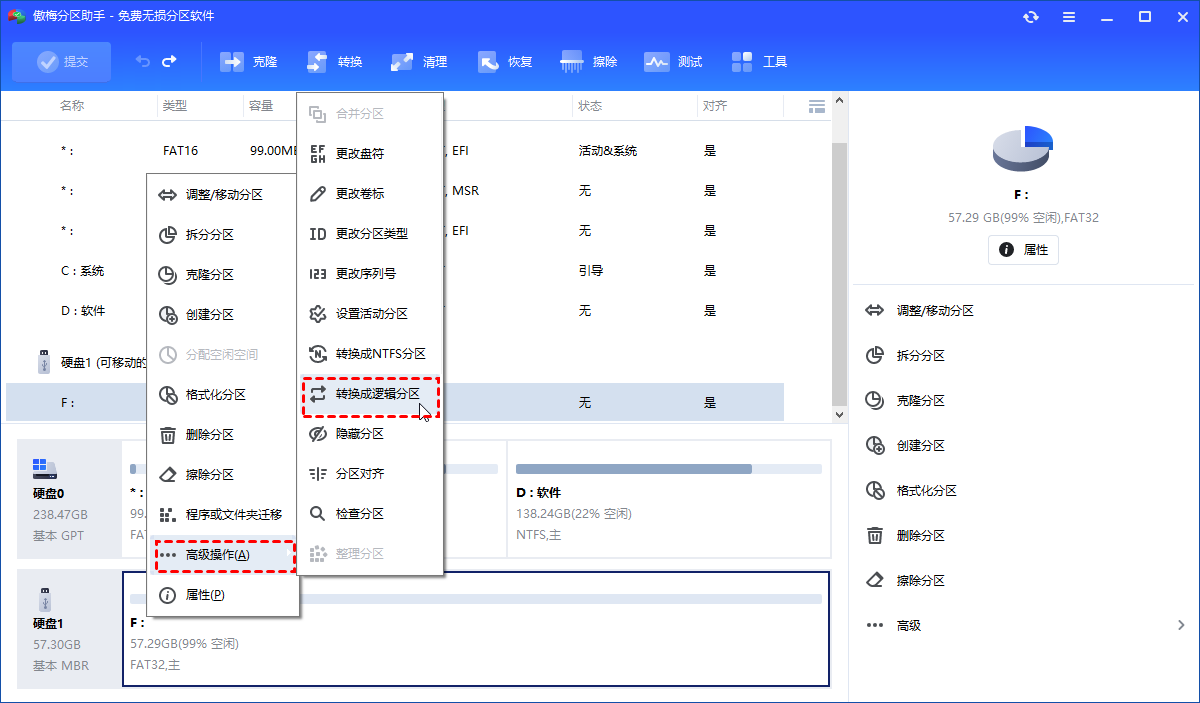
Task: Click the down arrow of the list scrollbar
Action: point(839,413)
